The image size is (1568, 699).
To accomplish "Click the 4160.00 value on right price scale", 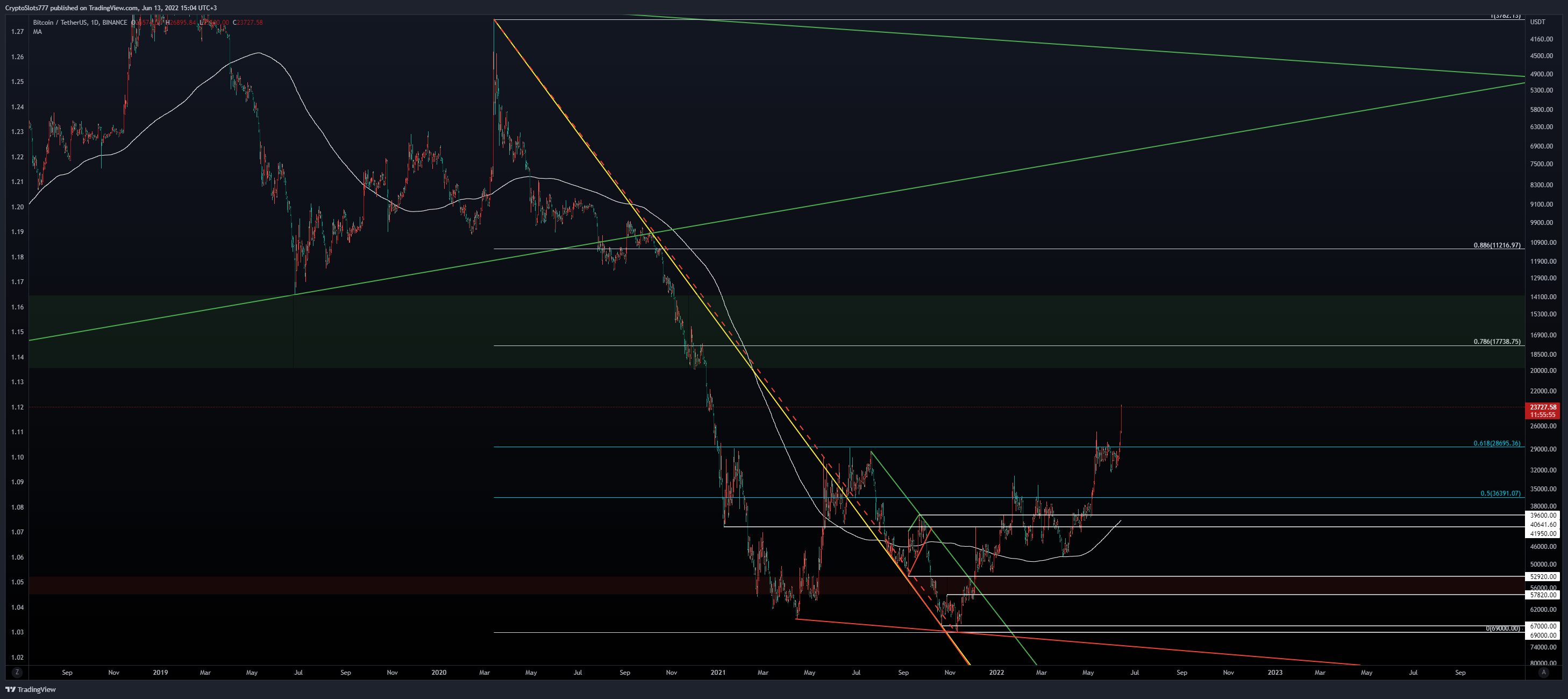I will pyautogui.click(x=1541, y=39).
